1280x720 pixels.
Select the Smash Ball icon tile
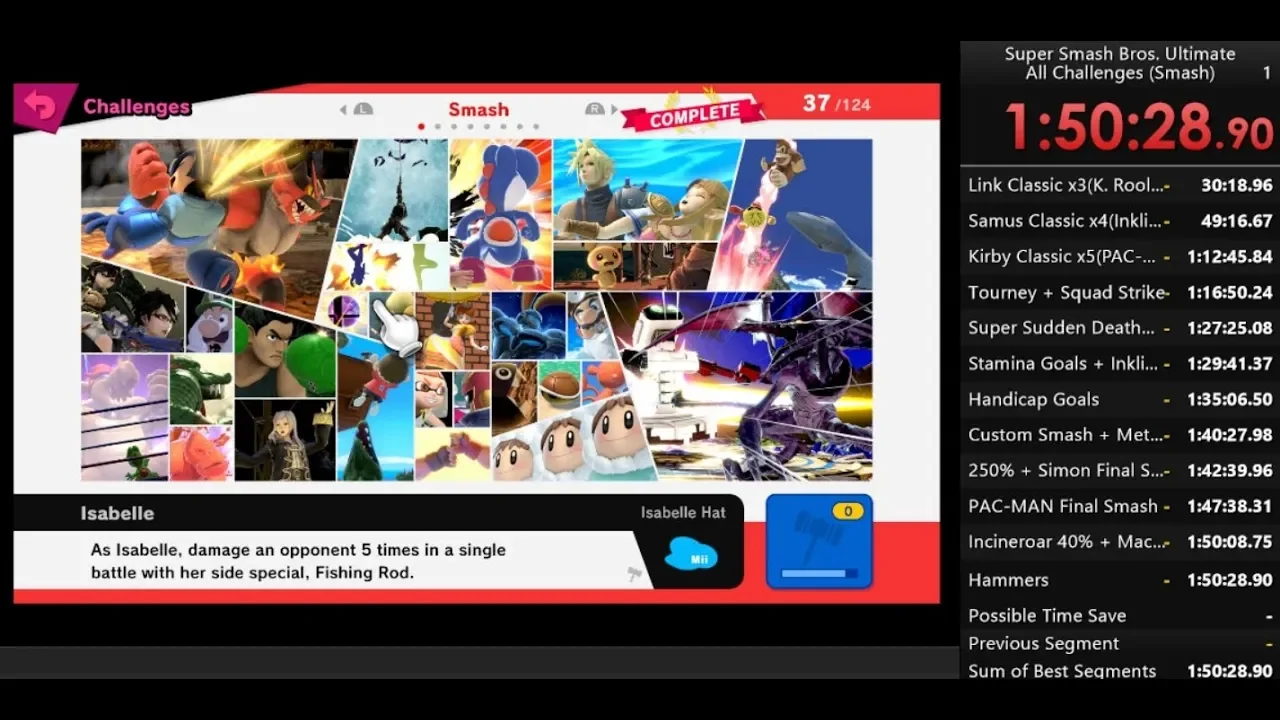point(343,312)
